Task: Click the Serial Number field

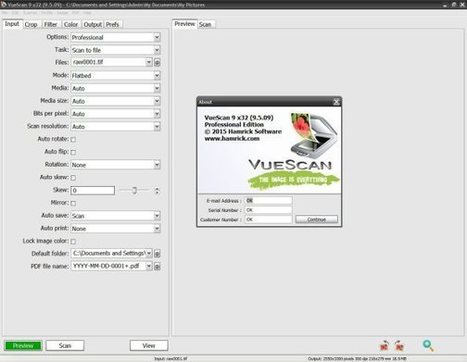Action: [268, 210]
